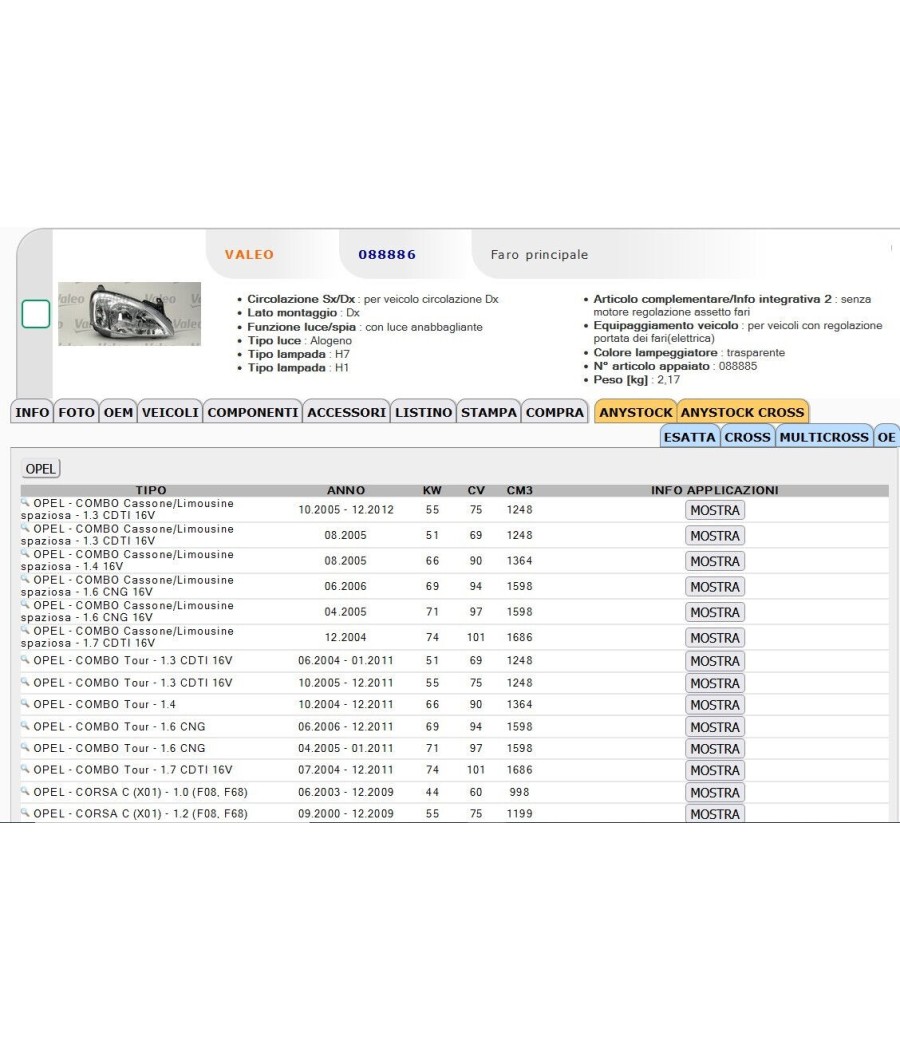
Task: Show applications for Combo 1.3 CDTI 55 kW Cassone
Action: click(x=715, y=510)
